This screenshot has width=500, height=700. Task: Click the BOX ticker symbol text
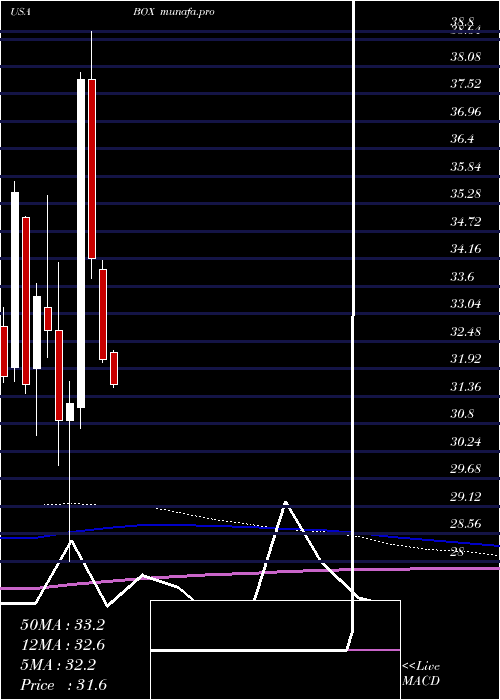click(x=143, y=12)
